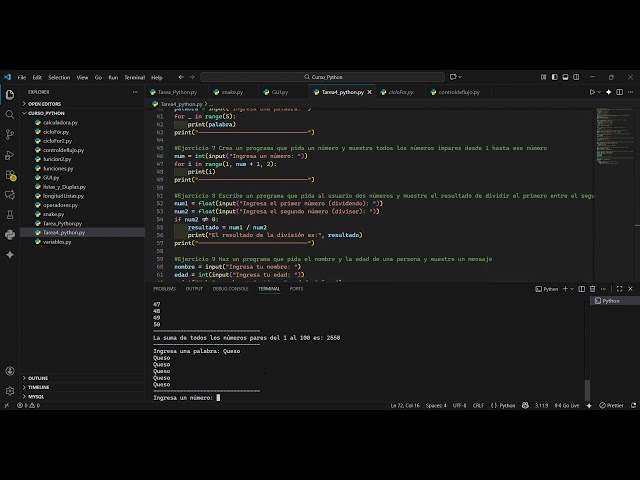Click the Spaces: 4 indentation status

point(436,405)
